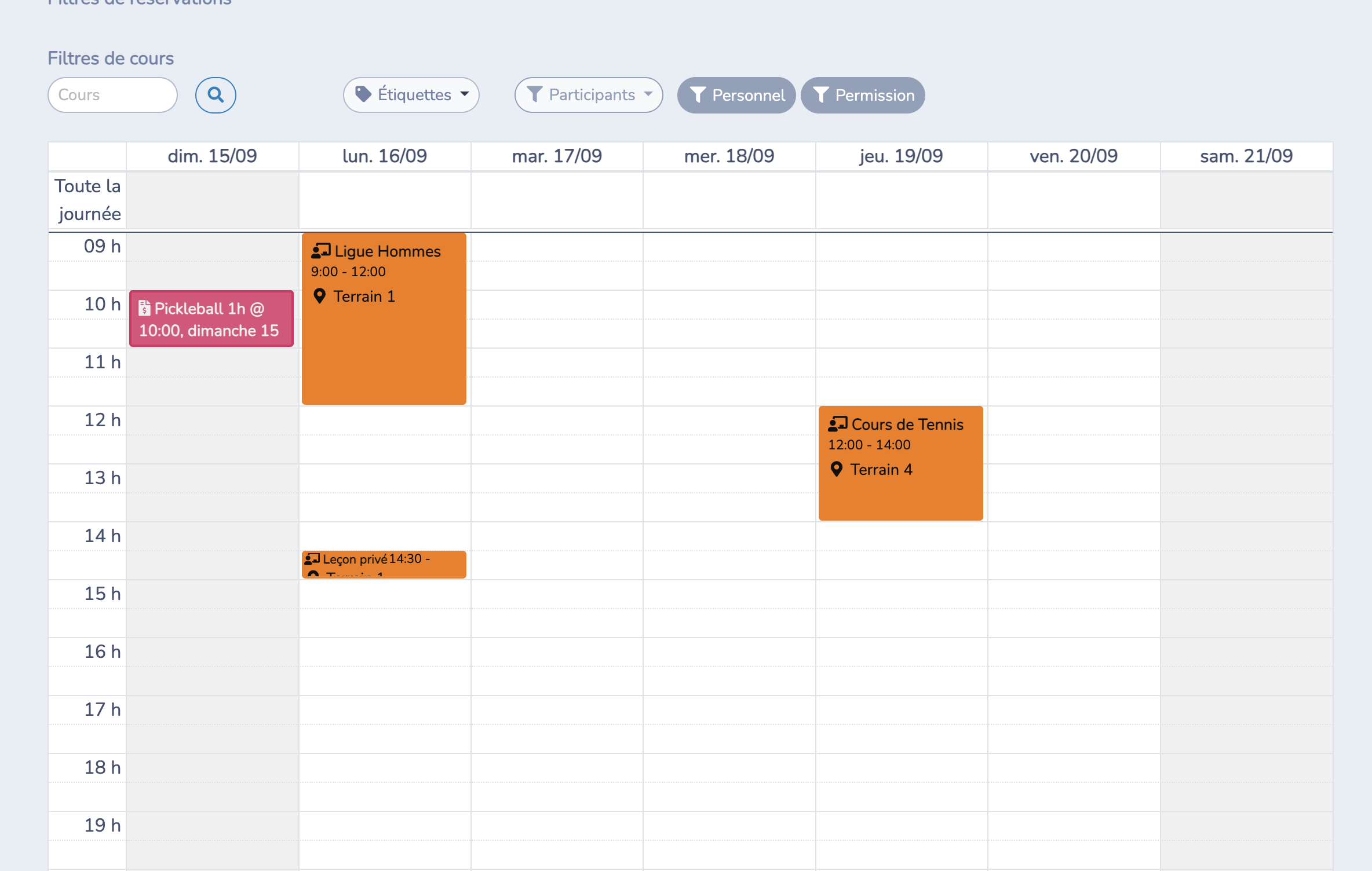Click the funnel icon in Permission
The image size is (1372, 871).
(x=821, y=95)
